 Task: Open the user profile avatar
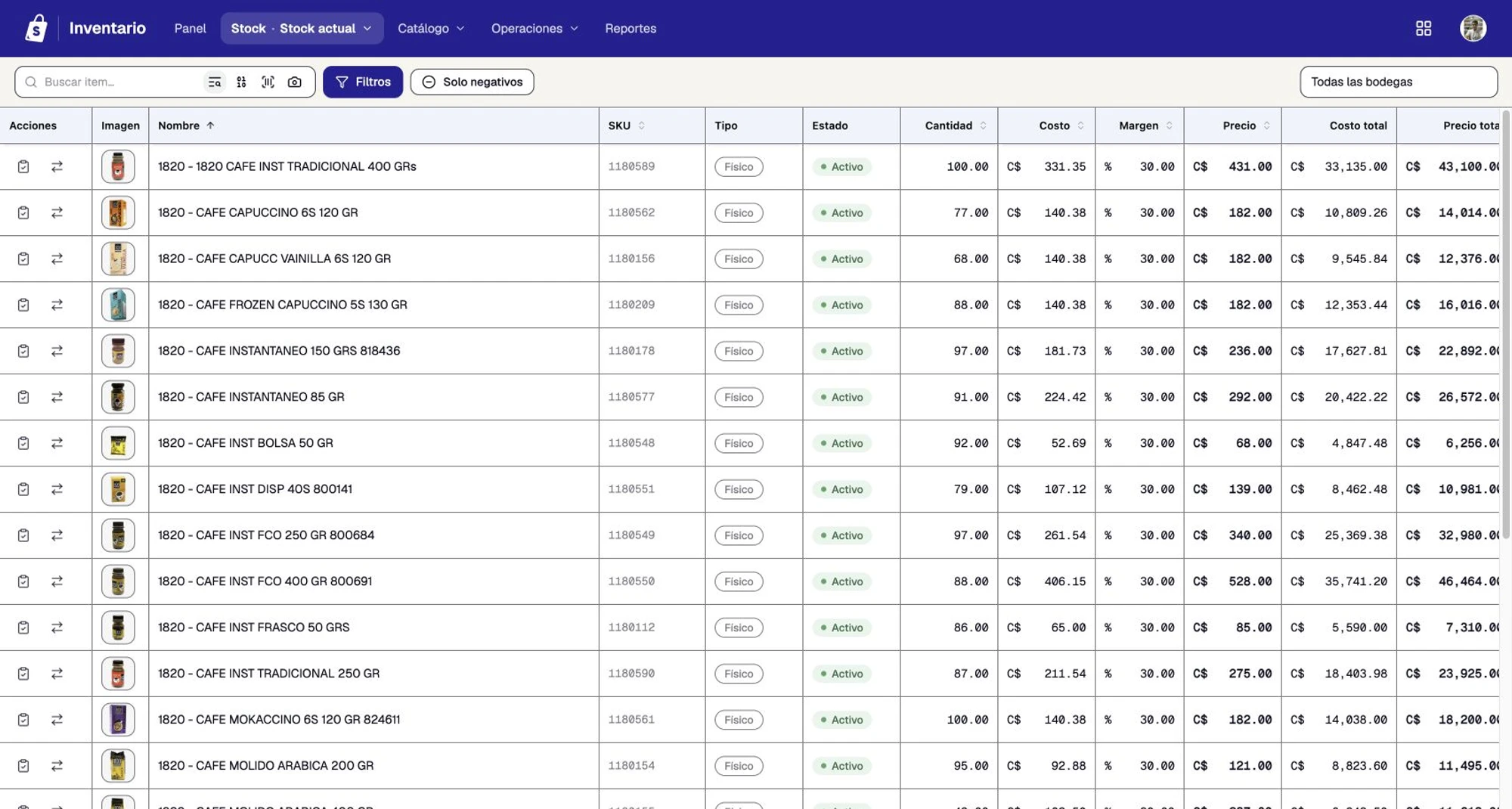click(1473, 28)
